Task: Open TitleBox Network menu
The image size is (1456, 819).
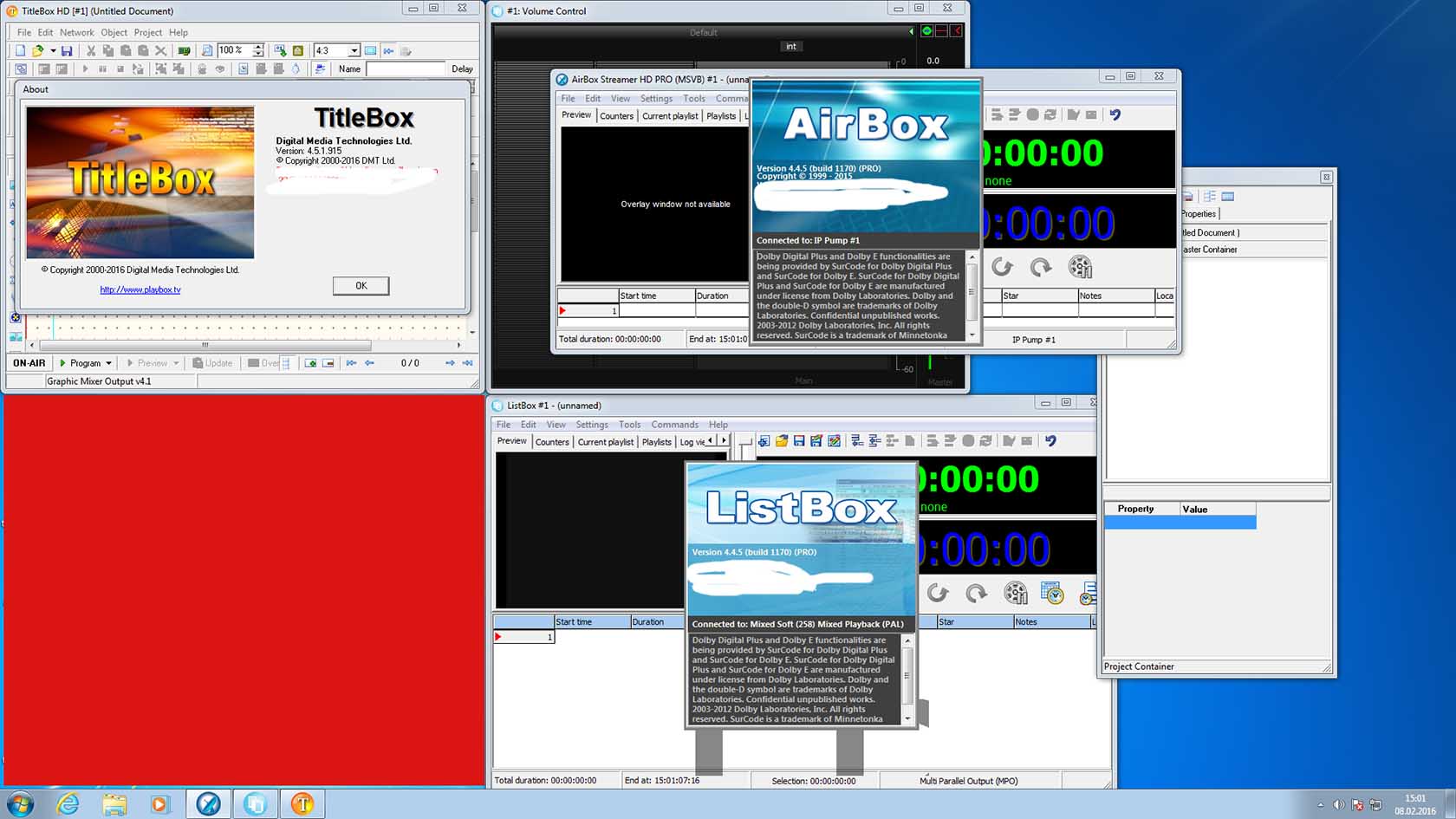Action: tap(77, 32)
